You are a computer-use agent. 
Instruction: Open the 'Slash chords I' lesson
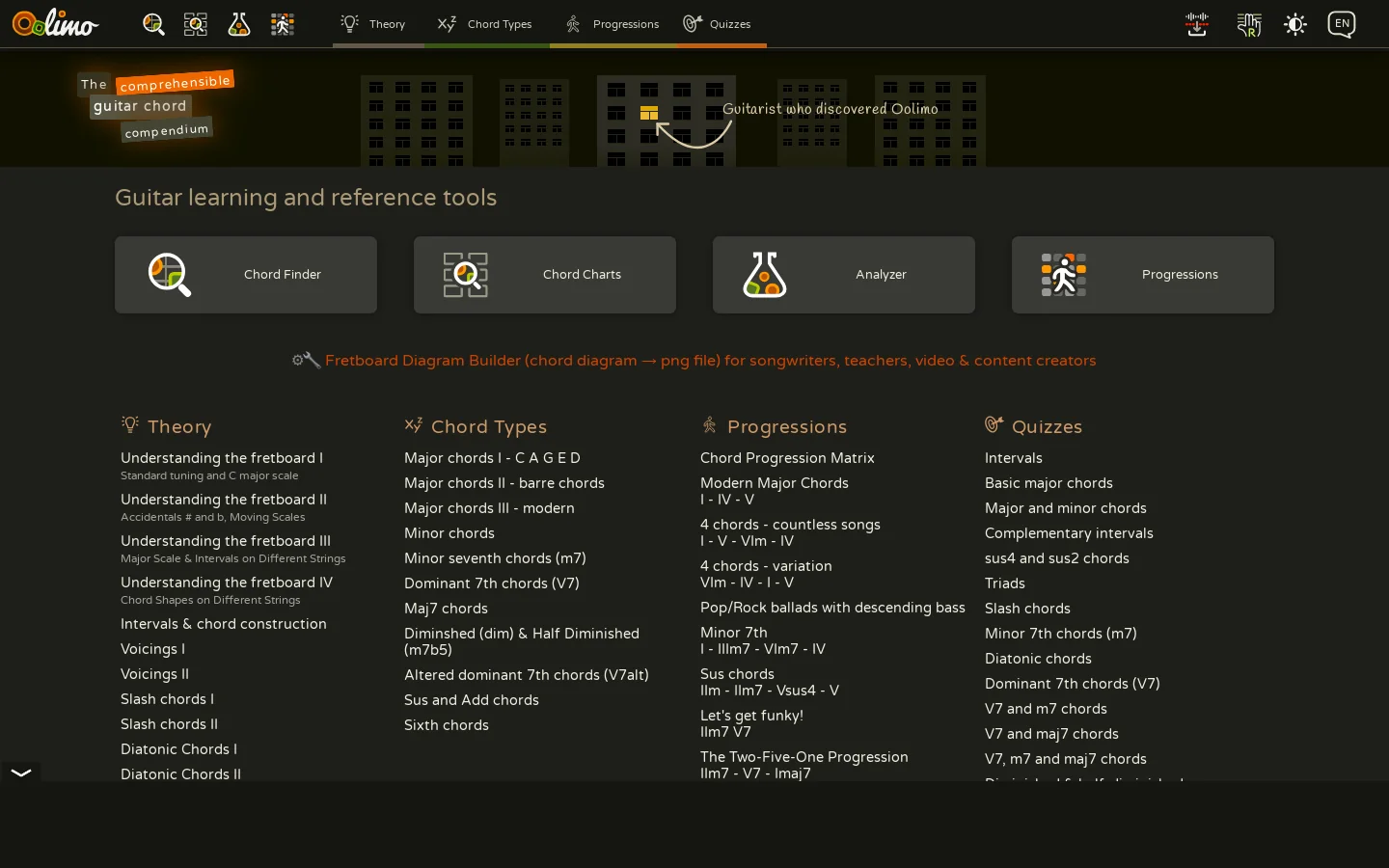167,699
